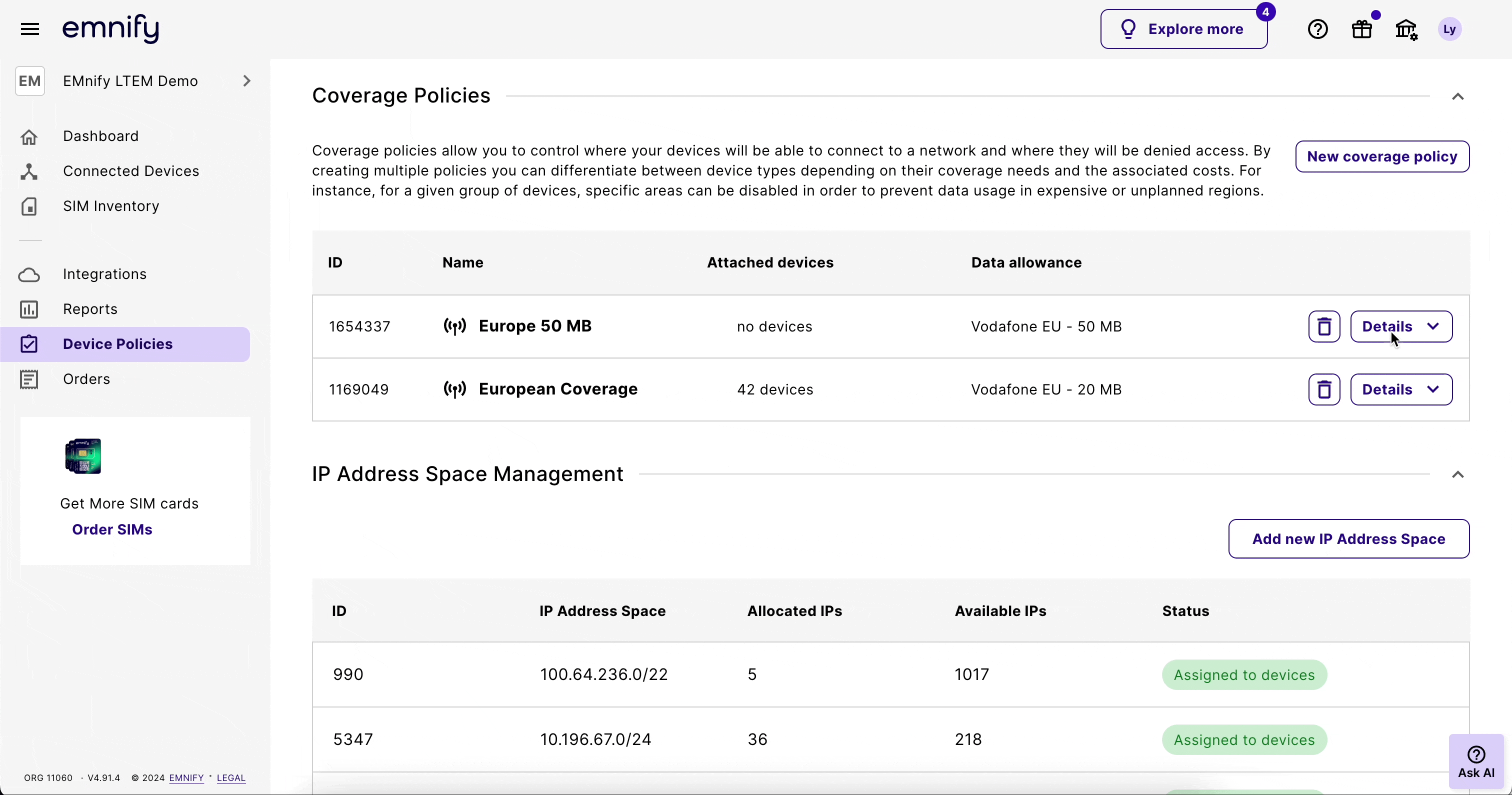Open the hamburger navigation menu
1512x795 pixels.
click(x=30, y=29)
